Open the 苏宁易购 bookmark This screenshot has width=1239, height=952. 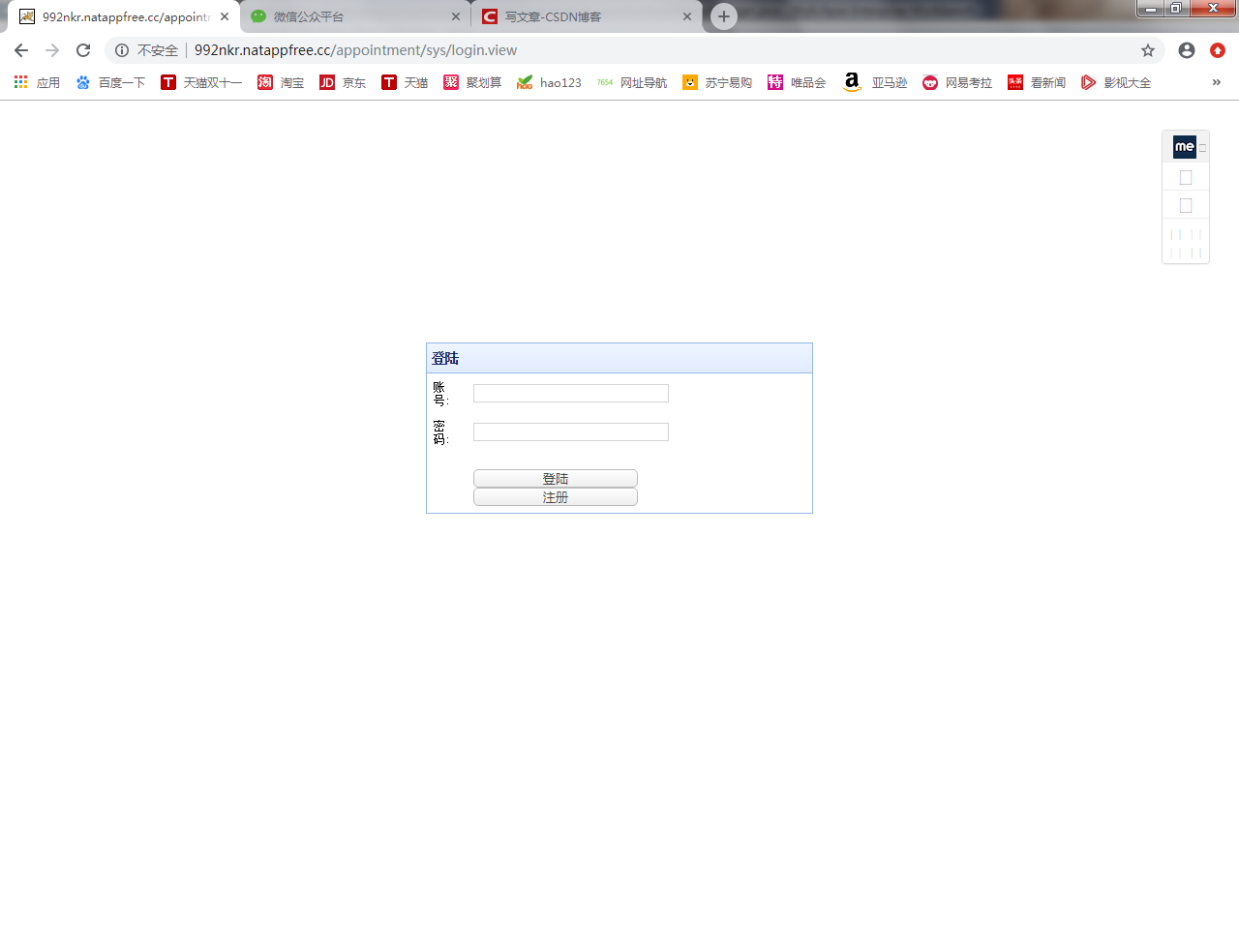click(x=717, y=83)
